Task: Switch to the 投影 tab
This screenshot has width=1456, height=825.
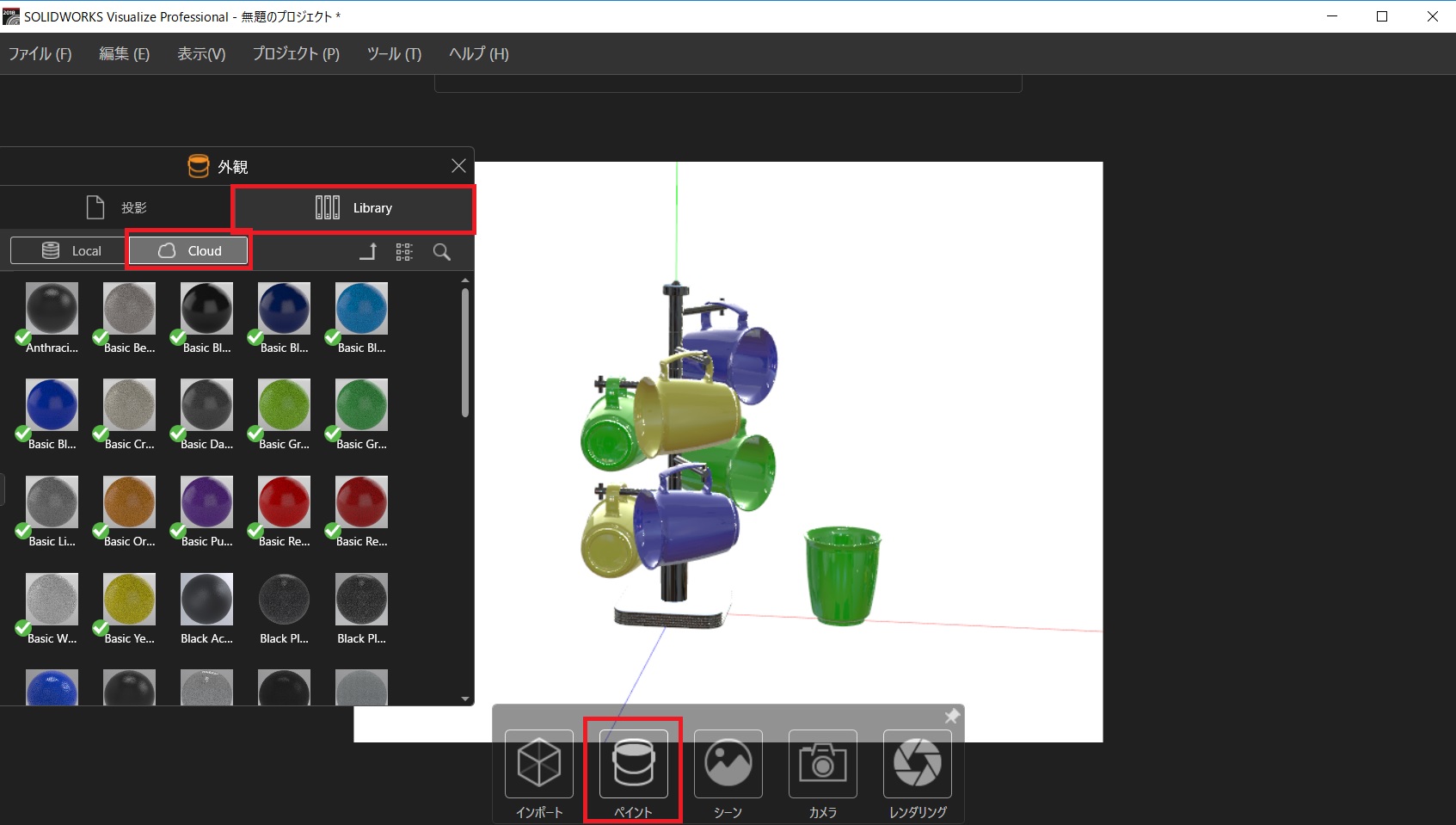Action: pos(117,208)
